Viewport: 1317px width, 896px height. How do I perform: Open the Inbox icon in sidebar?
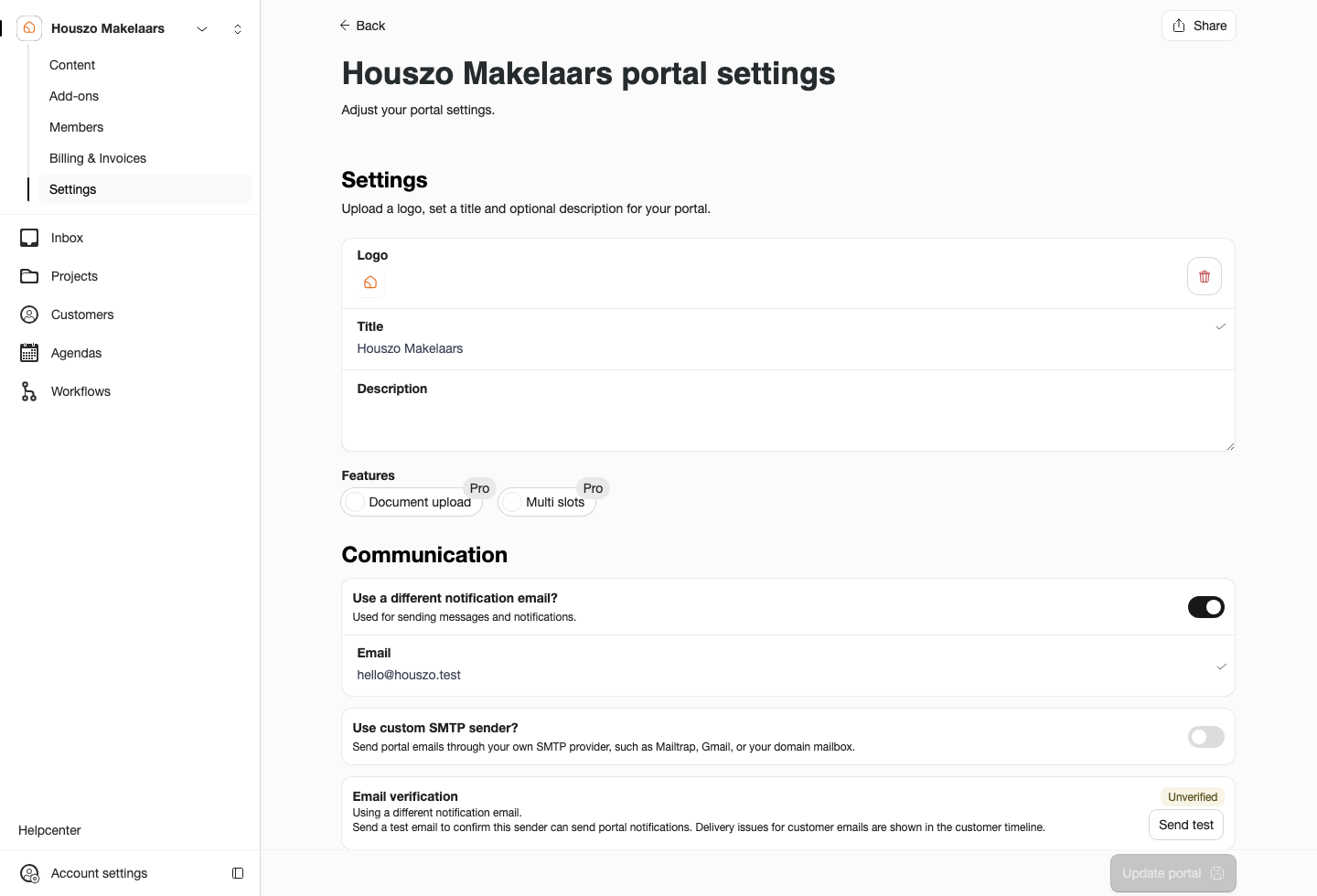(29, 238)
